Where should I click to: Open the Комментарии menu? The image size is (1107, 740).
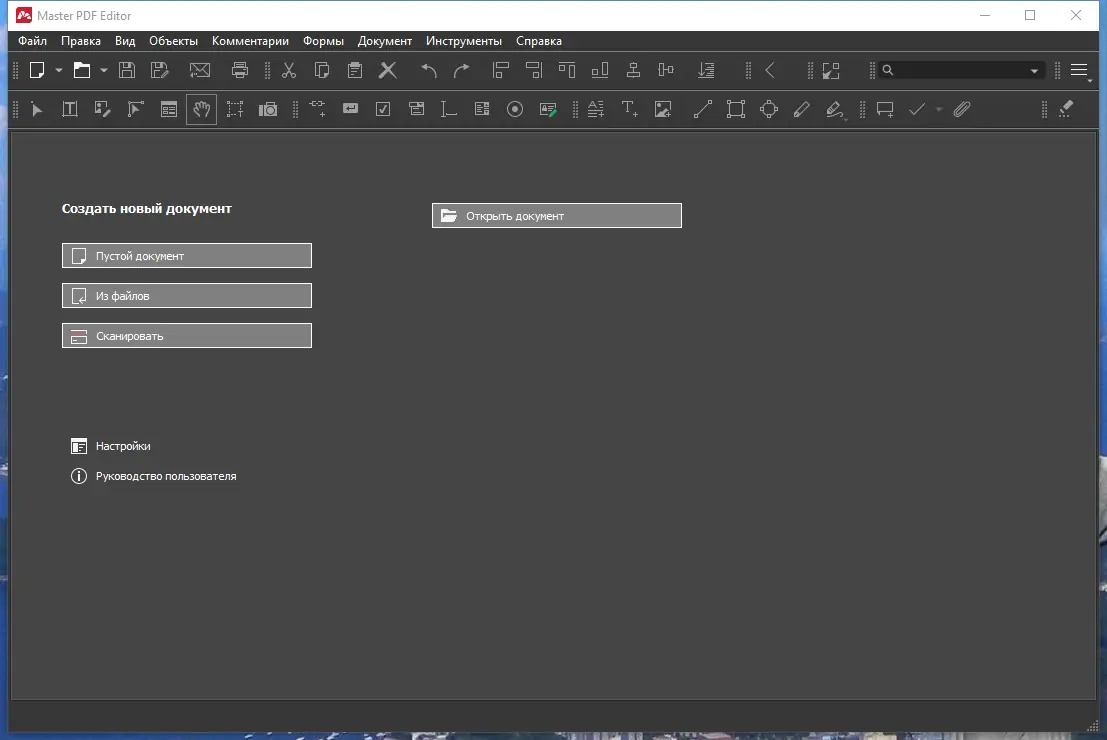coord(250,41)
